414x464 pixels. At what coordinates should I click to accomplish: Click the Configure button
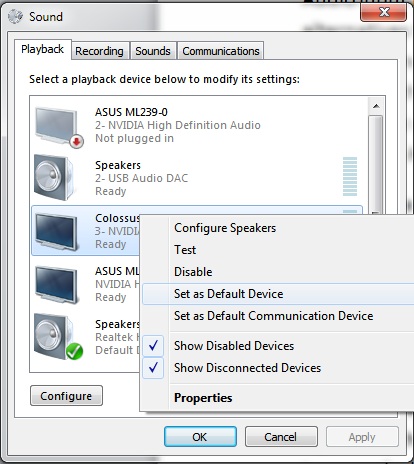tap(66, 396)
